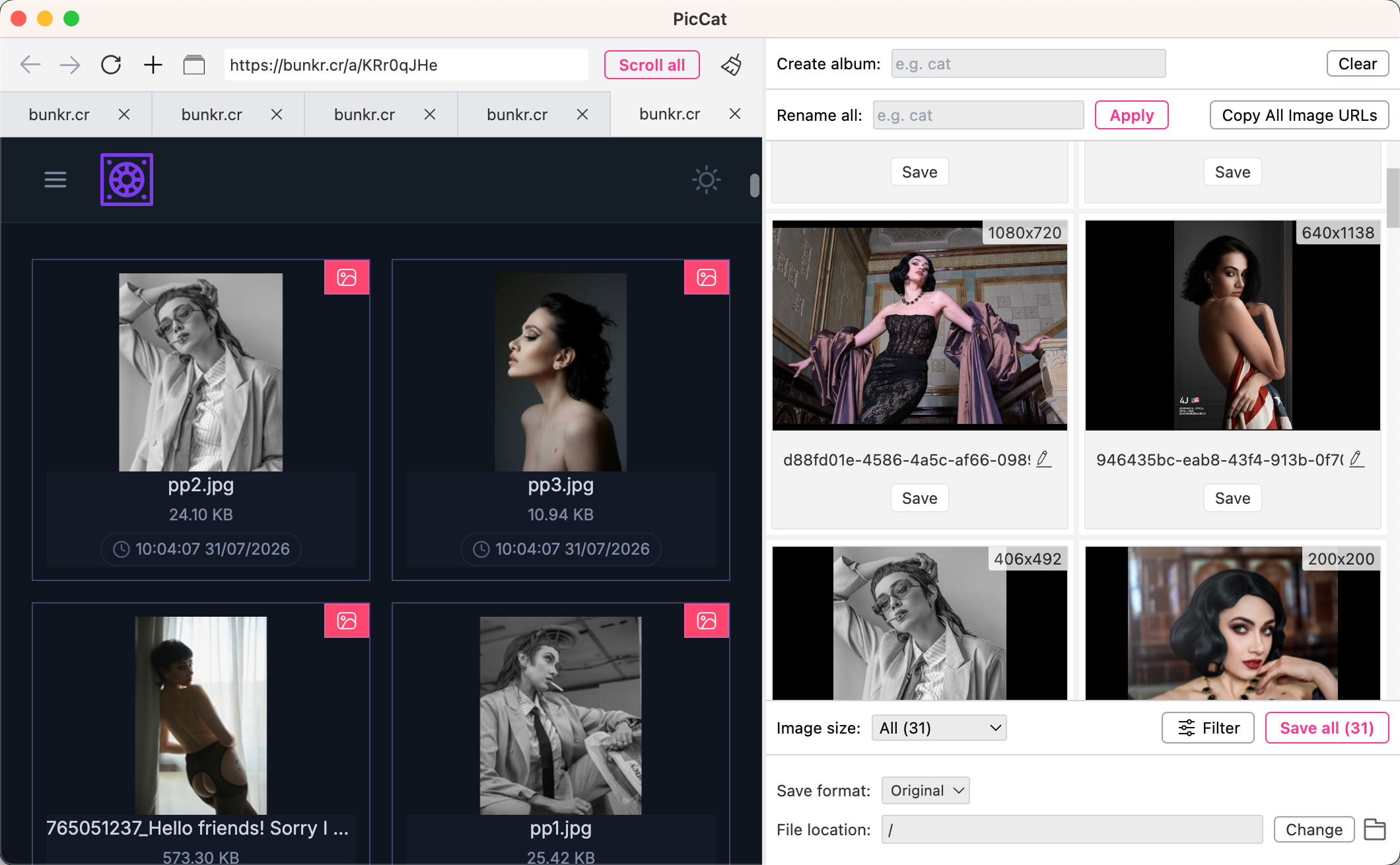Select the 640x1138 image preview
Screen dimensions: 1400x865
click(x=1233, y=326)
